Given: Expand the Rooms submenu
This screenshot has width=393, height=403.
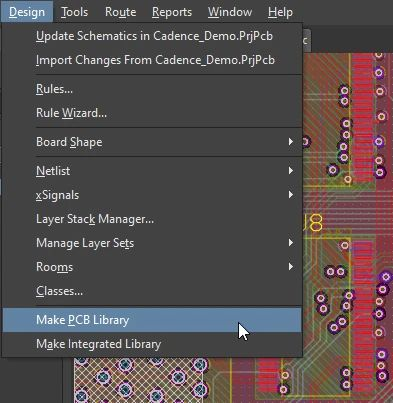Looking at the screenshot, I should [152, 267].
